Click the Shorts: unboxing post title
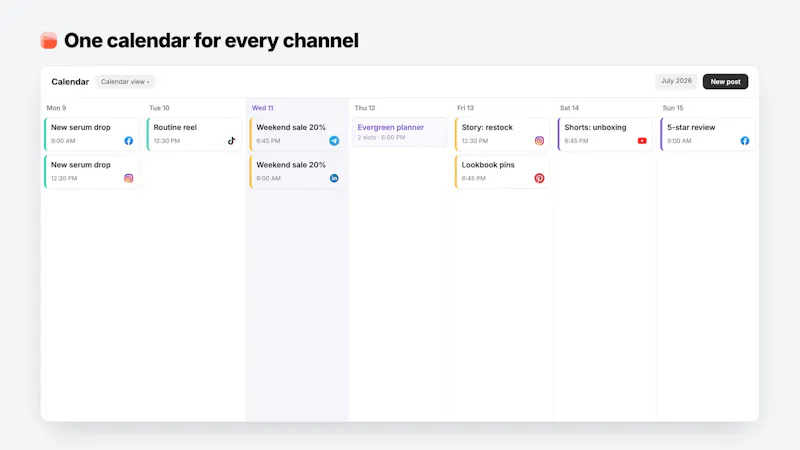 (x=595, y=128)
